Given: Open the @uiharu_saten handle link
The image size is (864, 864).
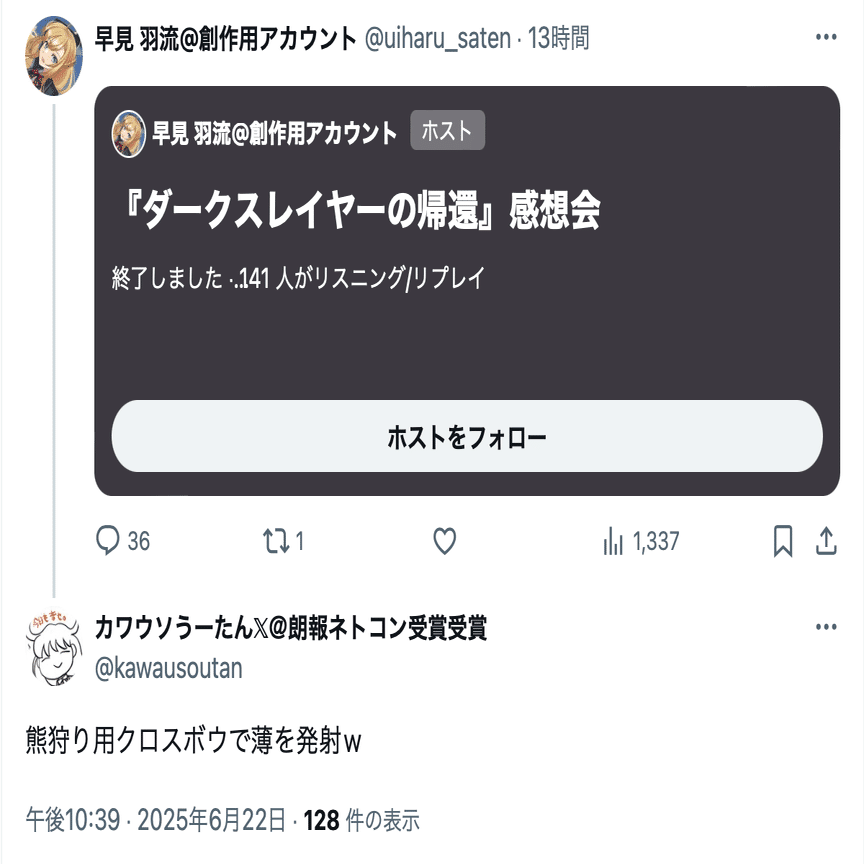Looking at the screenshot, I should pos(438,38).
